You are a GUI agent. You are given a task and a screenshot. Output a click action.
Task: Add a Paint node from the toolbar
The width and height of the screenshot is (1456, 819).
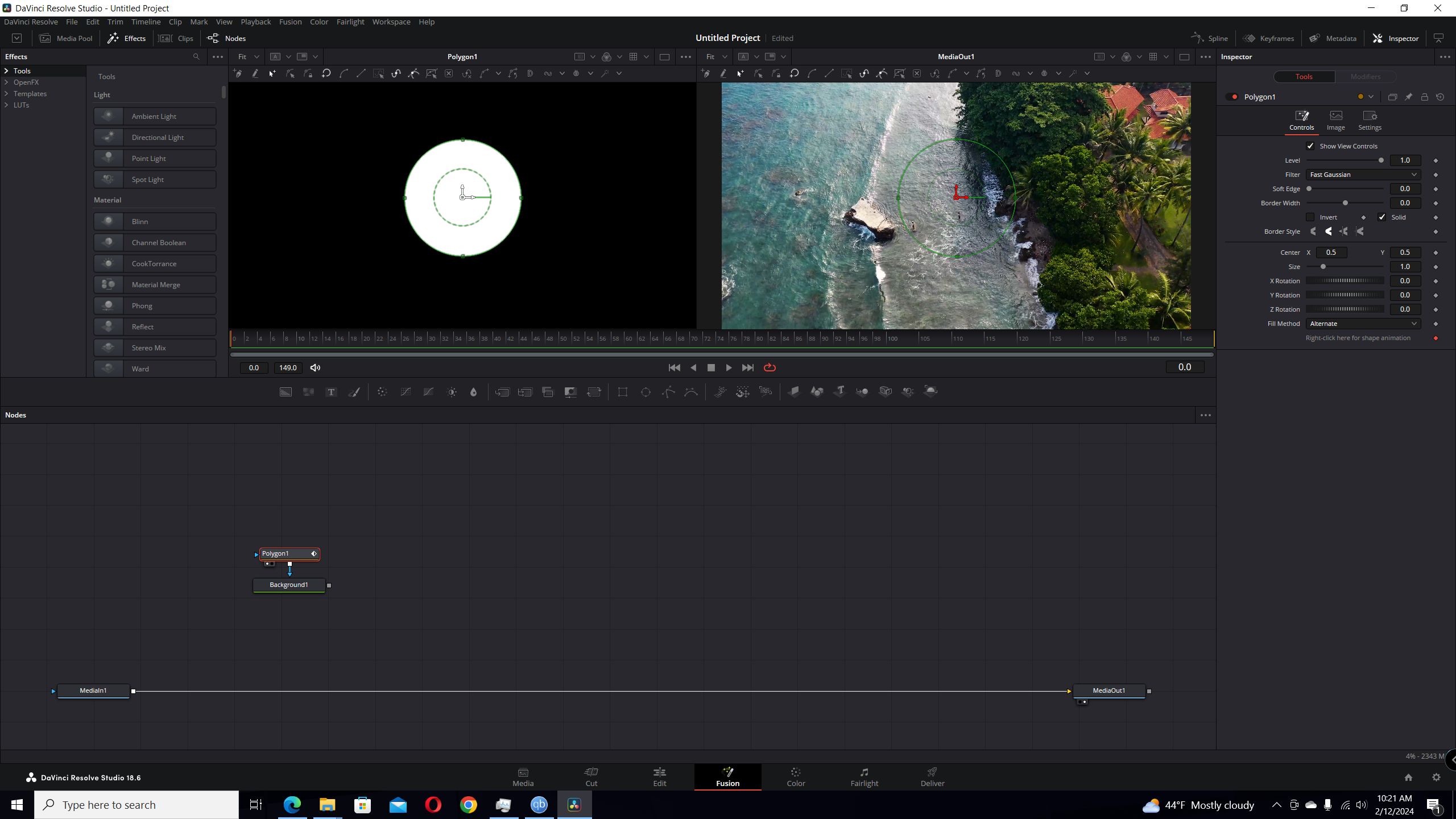354,392
